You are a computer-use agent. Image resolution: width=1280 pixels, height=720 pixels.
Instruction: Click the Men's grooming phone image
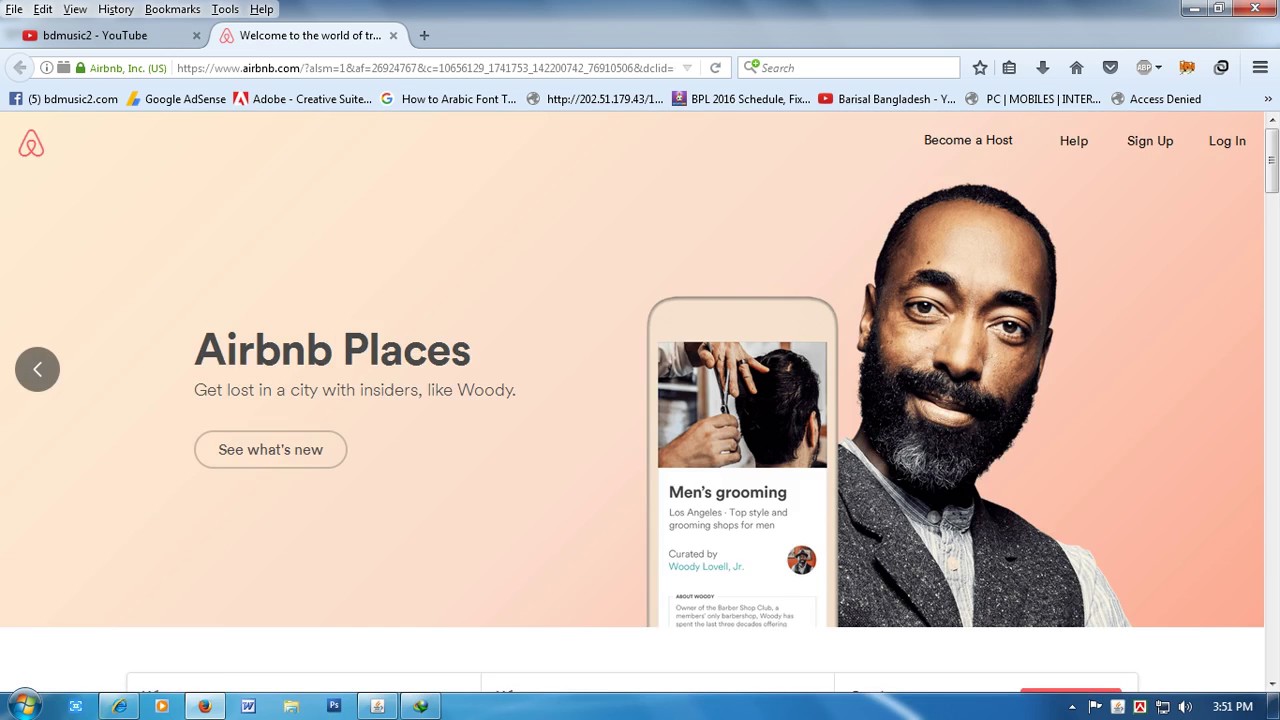coord(742,405)
